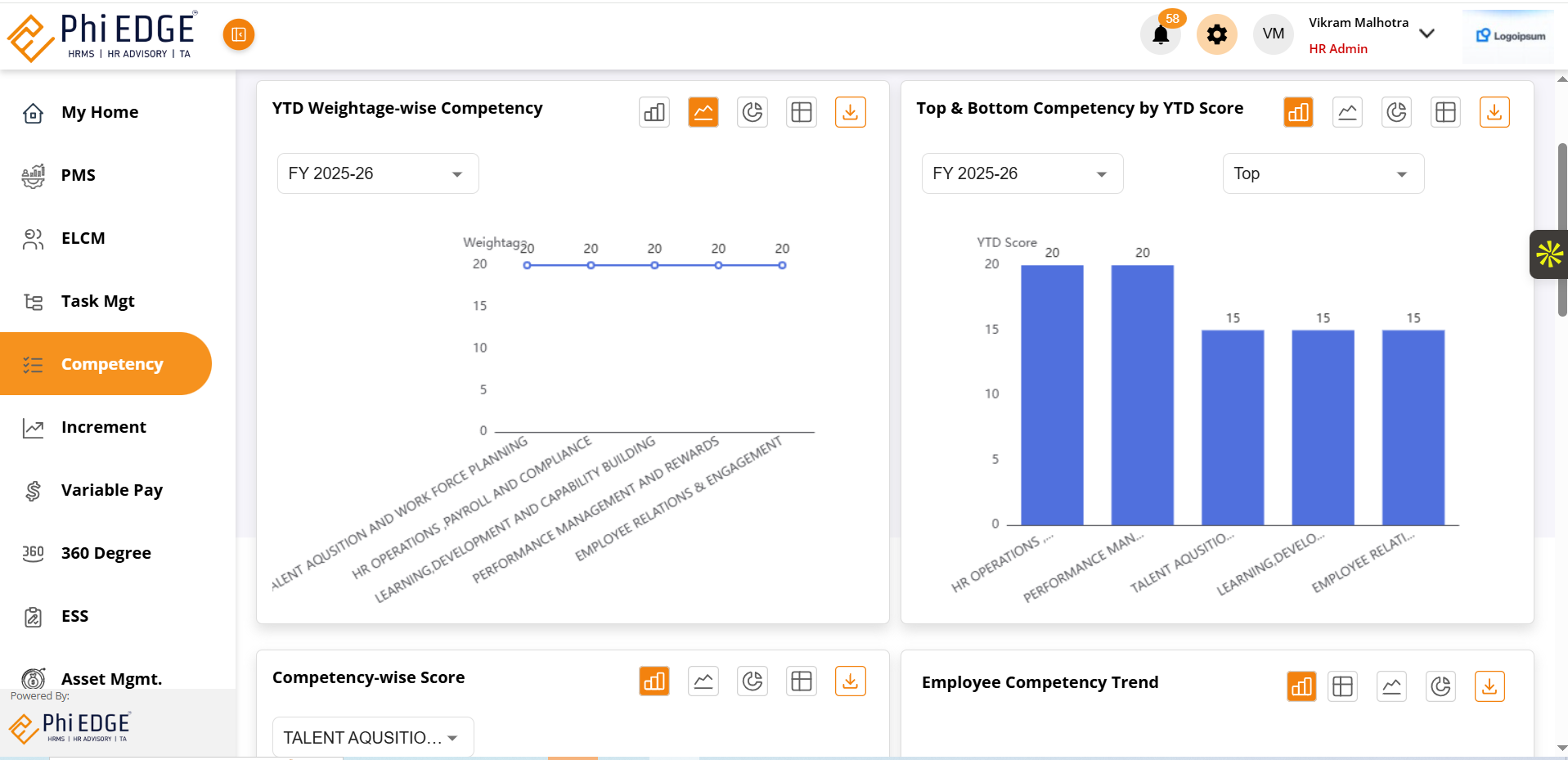Screen dimensions: 1568x760
Task: Go to Variable Pay in sidebar
Action: click(111, 490)
